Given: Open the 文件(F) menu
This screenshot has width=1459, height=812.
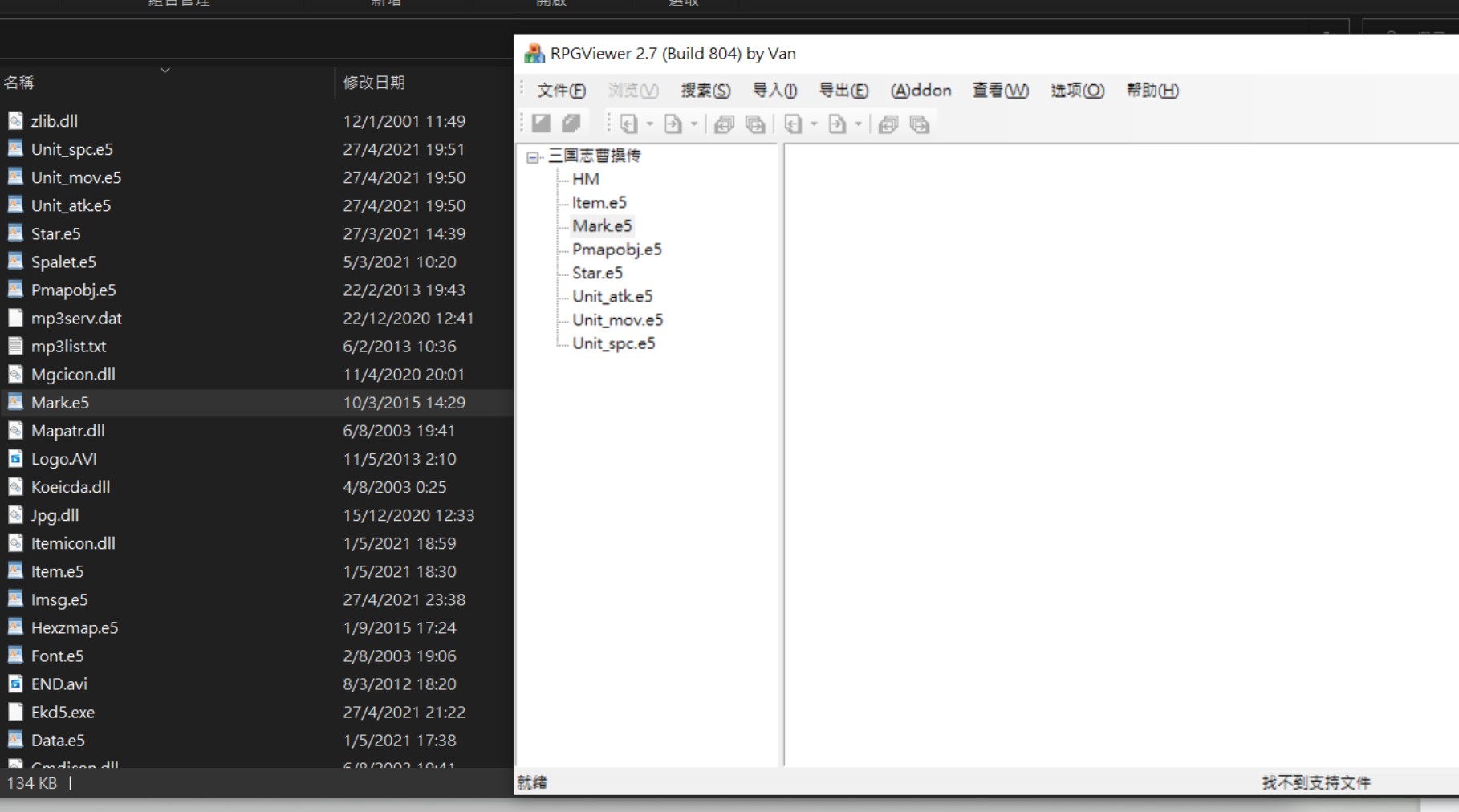Looking at the screenshot, I should [x=561, y=91].
